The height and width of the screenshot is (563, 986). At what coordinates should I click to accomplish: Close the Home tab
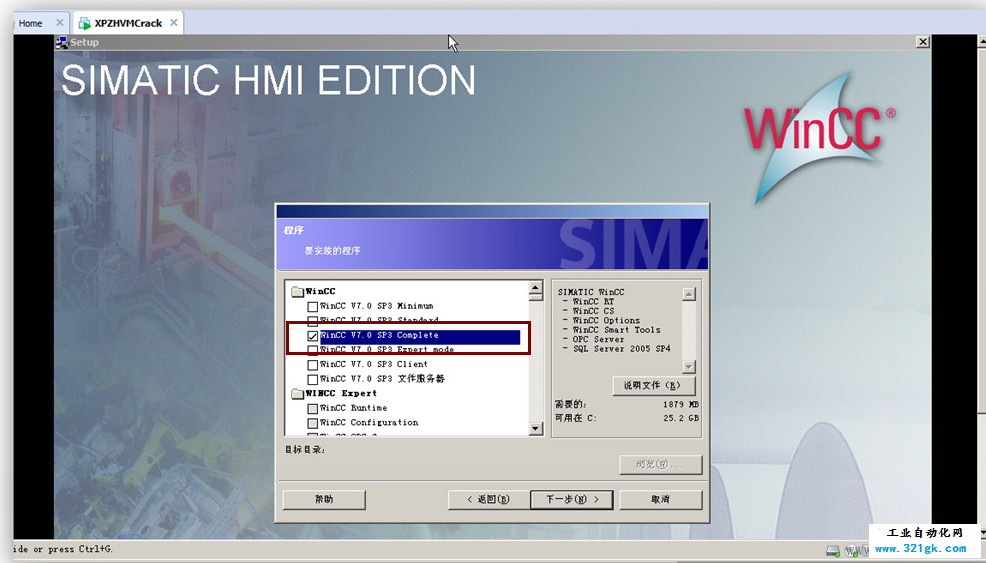pos(60,23)
